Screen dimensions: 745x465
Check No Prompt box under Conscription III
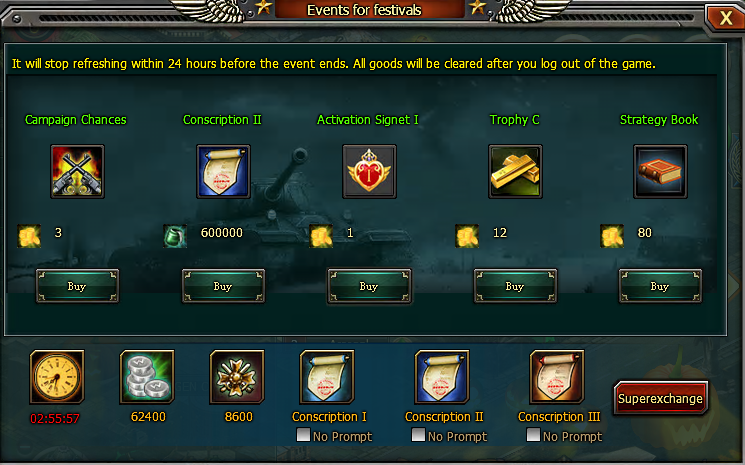(x=533, y=435)
